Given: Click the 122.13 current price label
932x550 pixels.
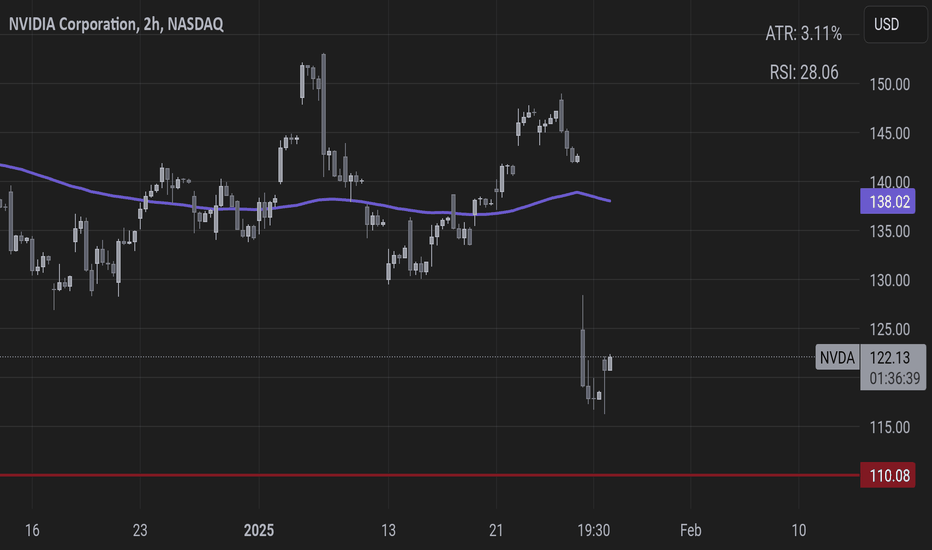Looking at the screenshot, I should pos(890,357).
